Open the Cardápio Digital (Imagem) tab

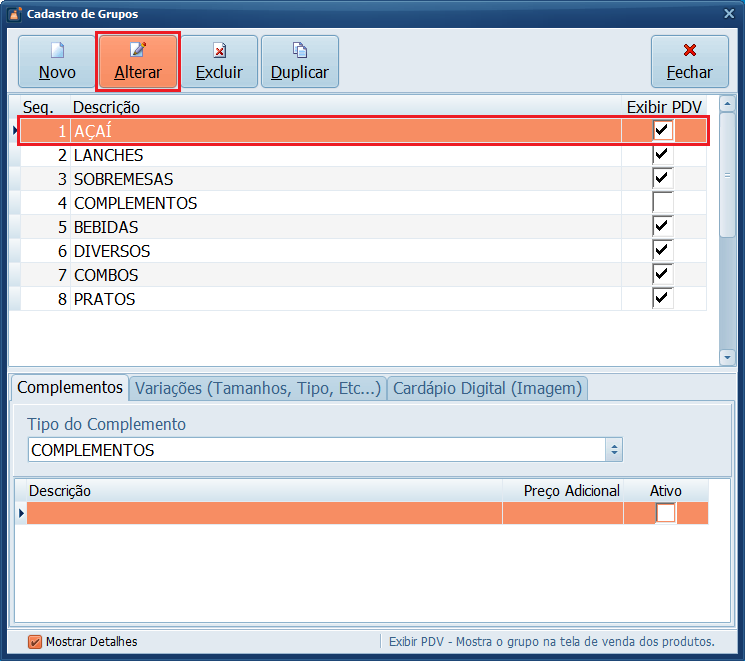coord(487,388)
